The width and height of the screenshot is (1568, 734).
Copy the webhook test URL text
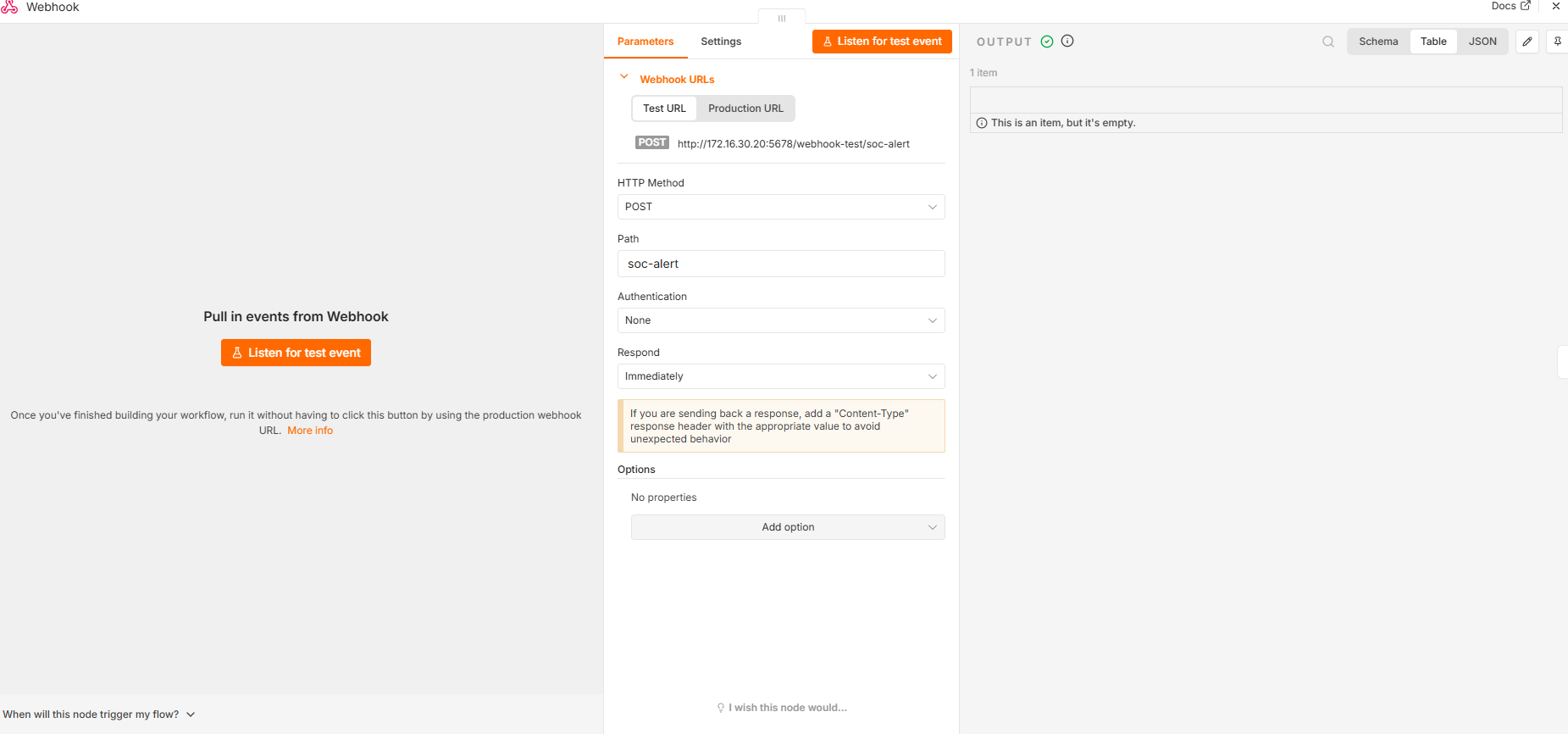point(793,144)
